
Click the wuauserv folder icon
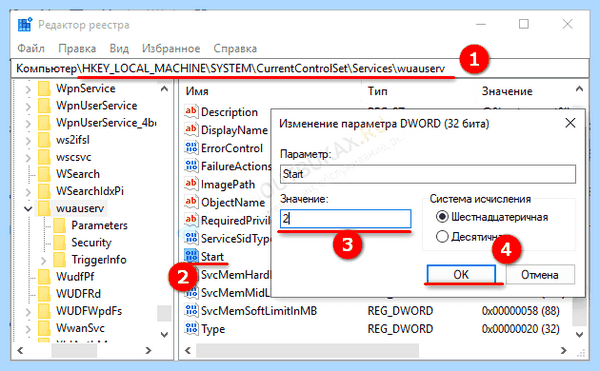point(44,208)
